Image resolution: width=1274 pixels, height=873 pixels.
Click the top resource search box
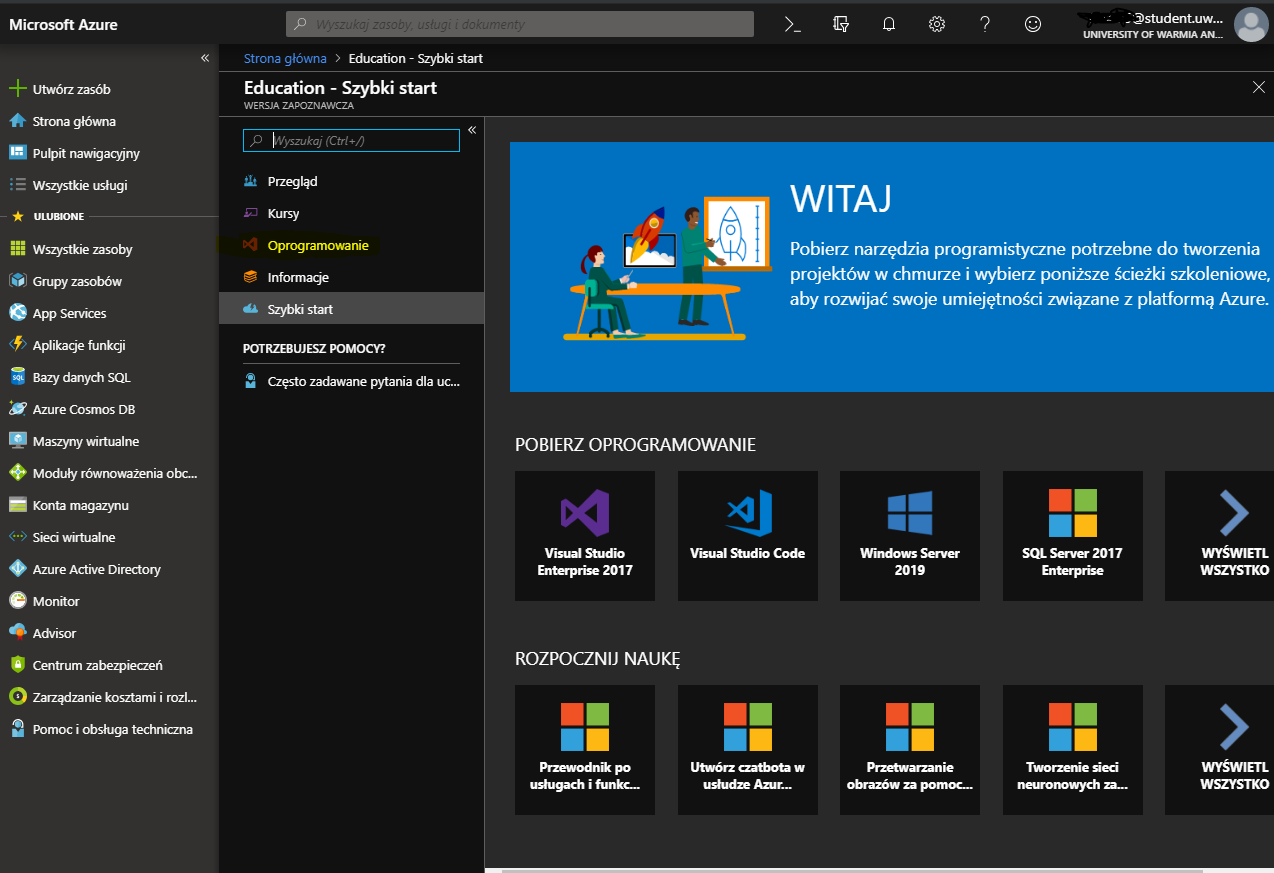520,24
